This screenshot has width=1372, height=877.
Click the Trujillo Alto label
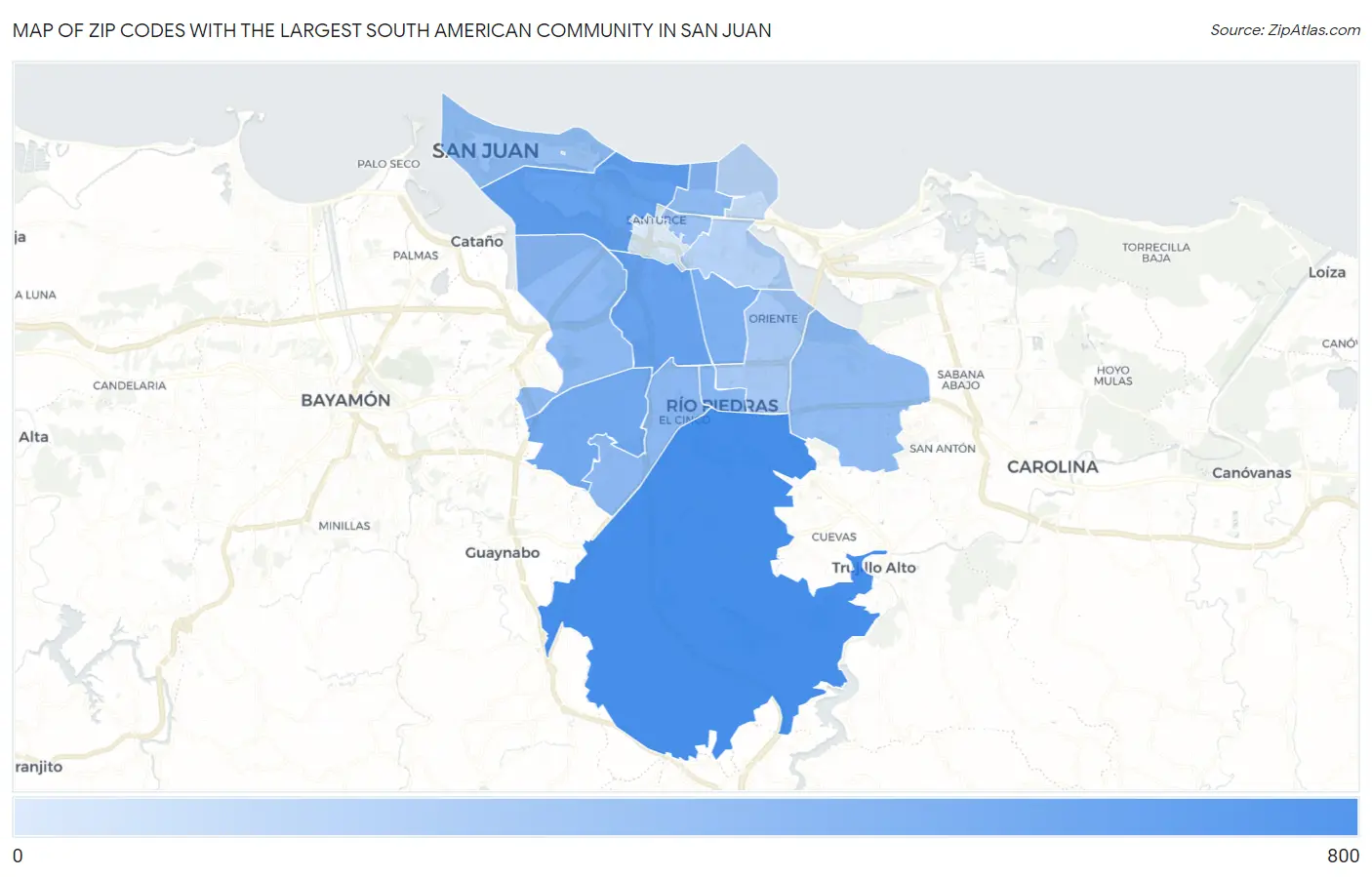tap(873, 568)
